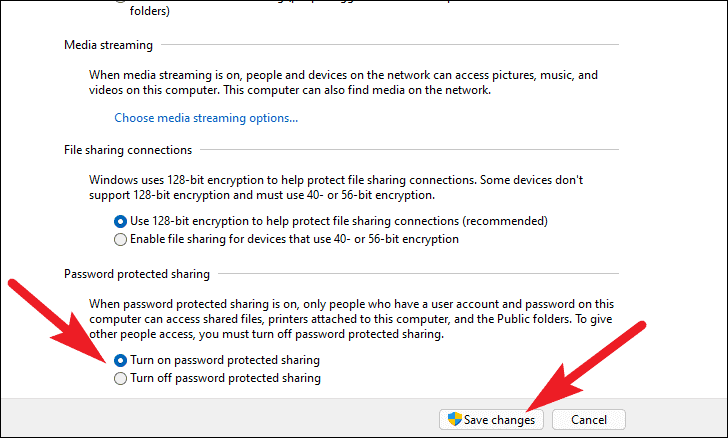The image size is (728, 438).
Task: Click the "folders)" text at the top
Action: [x=150, y=11]
